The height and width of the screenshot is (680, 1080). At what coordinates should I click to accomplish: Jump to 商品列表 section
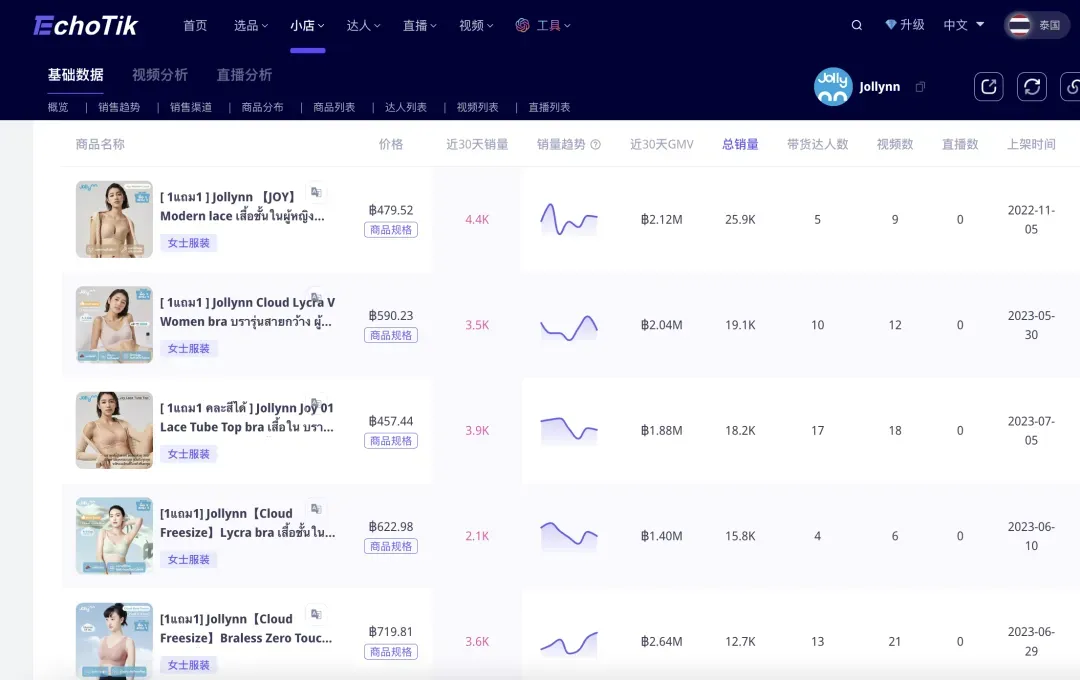(334, 107)
